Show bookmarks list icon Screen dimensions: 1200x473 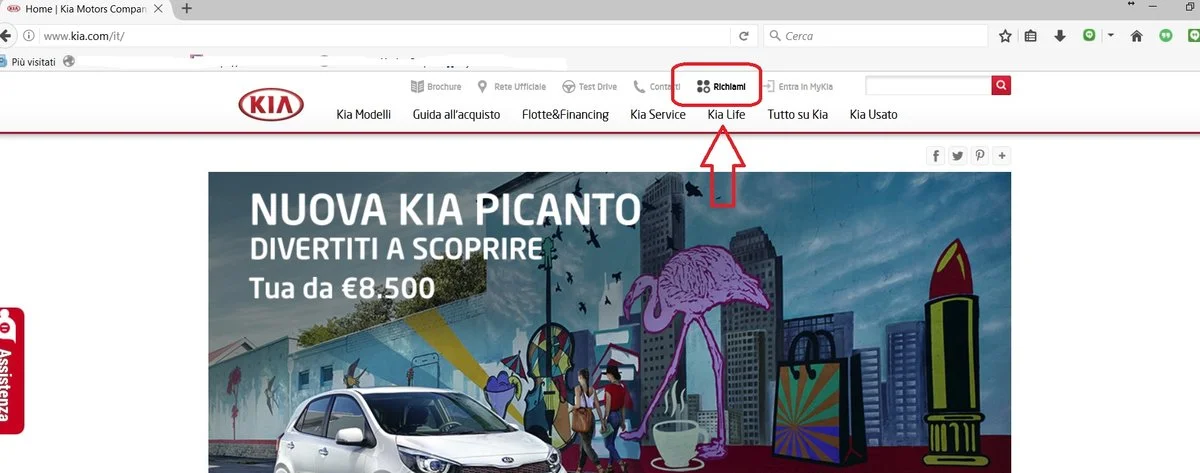(x=1032, y=36)
